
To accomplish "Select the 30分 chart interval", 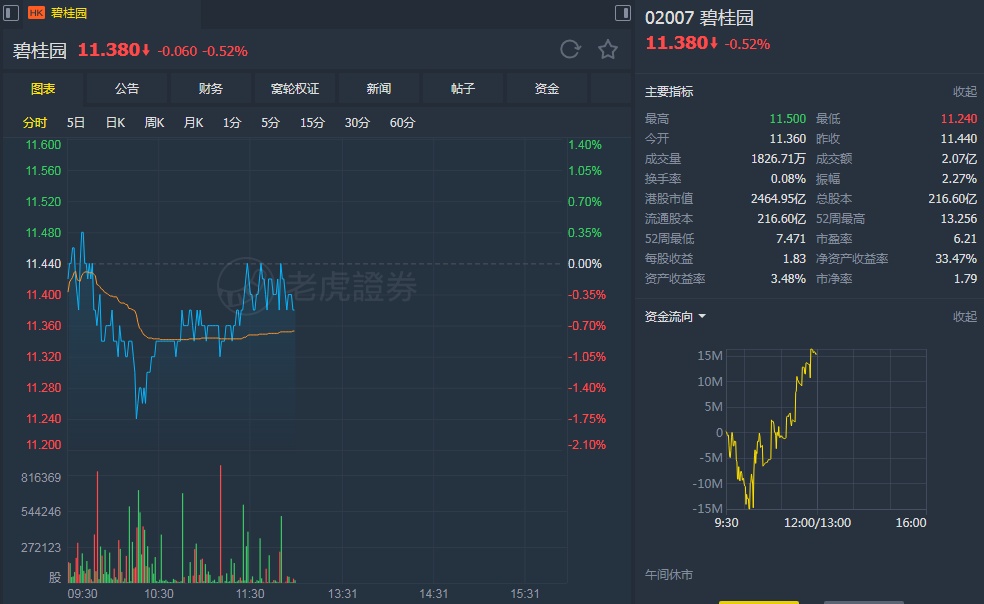I will pyautogui.click(x=357, y=122).
